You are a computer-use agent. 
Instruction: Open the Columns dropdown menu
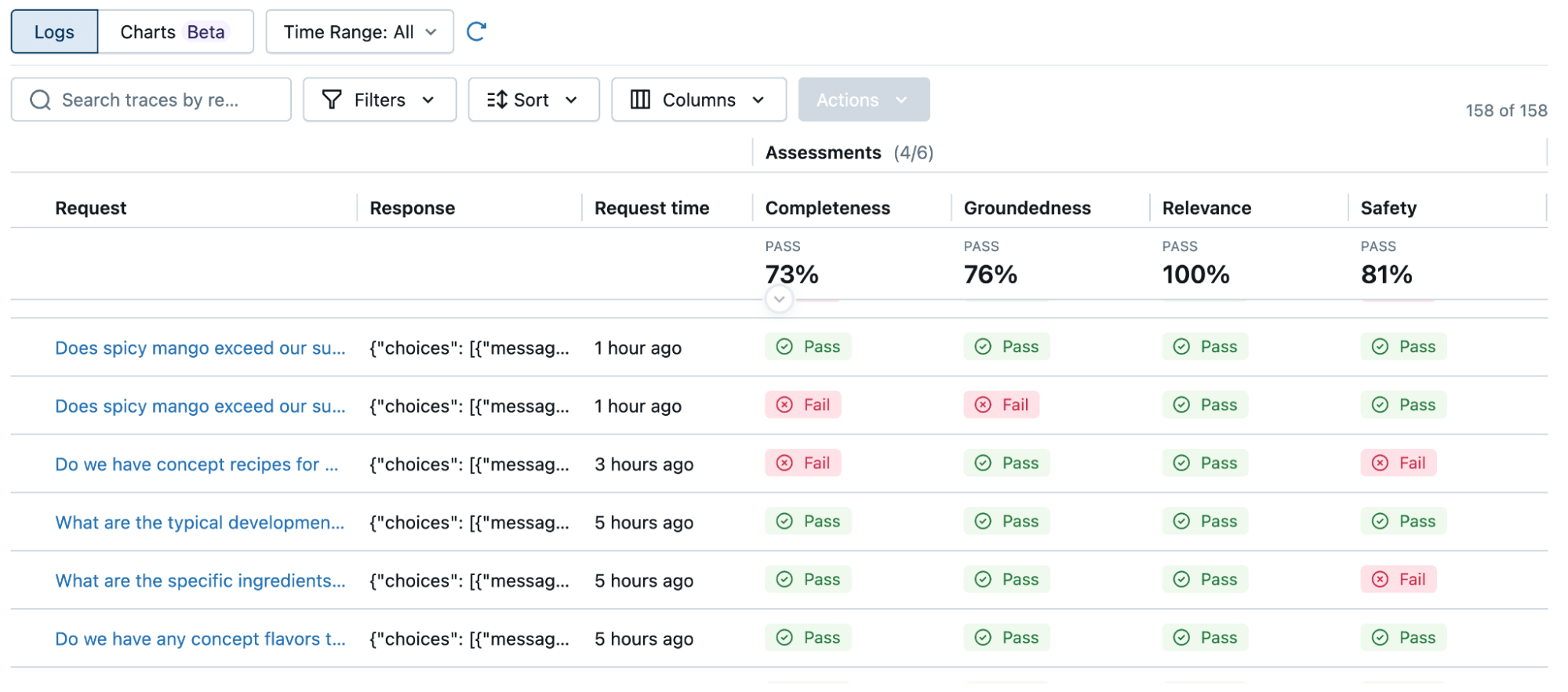[698, 100]
